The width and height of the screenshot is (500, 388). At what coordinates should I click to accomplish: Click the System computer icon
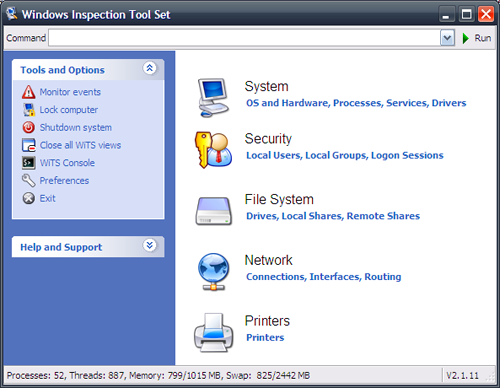coord(213,98)
